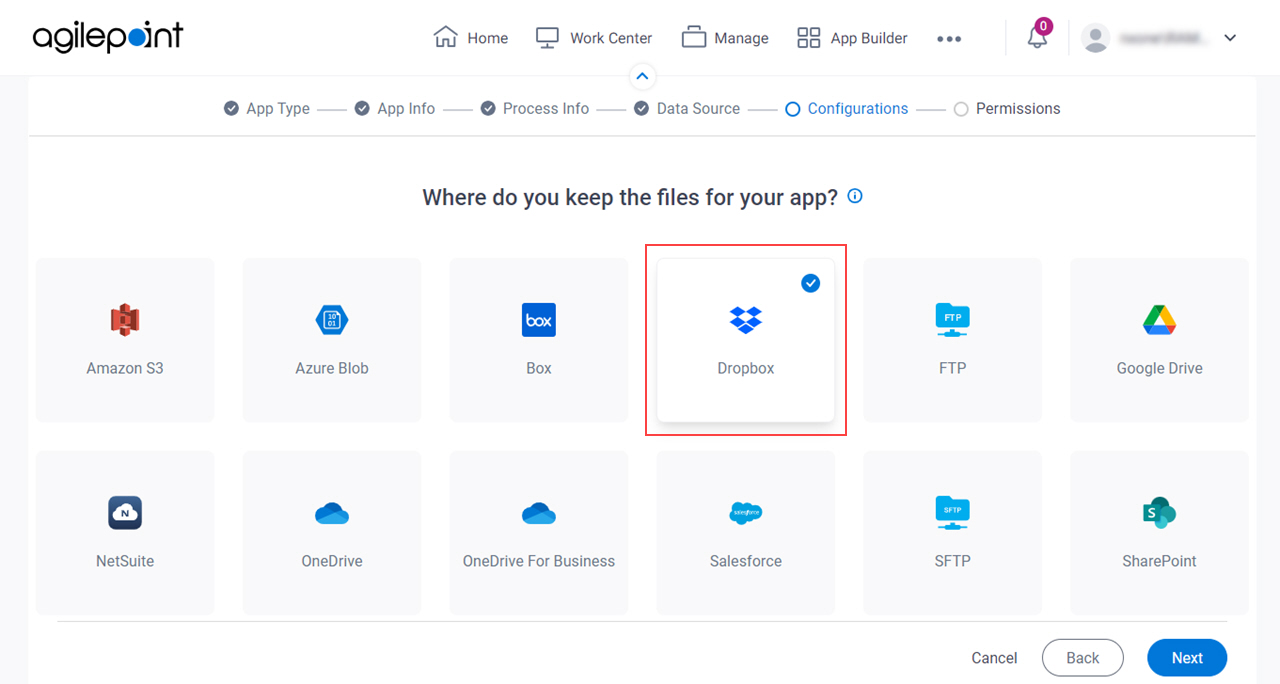Open the Manage menu label
This screenshot has height=684, width=1280.
coord(742,38)
